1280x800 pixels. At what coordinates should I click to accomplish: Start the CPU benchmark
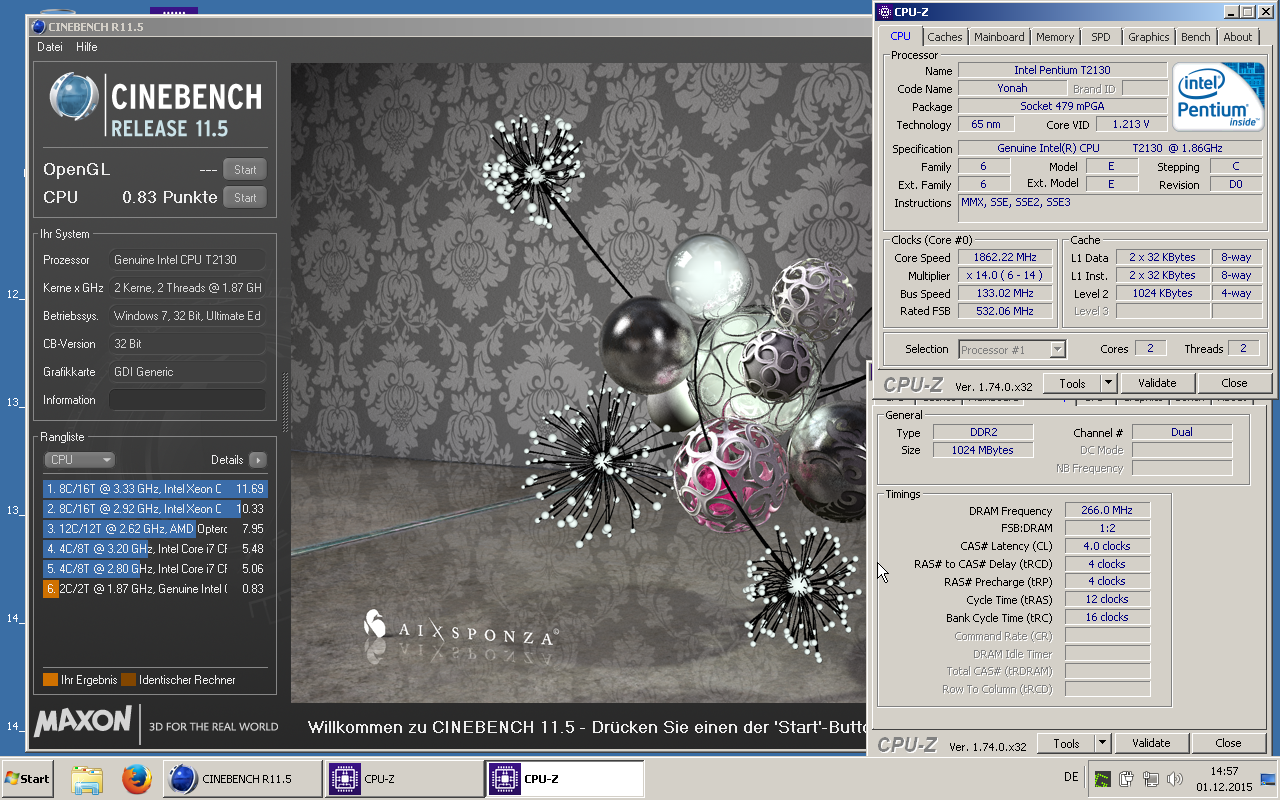click(245, 198)
